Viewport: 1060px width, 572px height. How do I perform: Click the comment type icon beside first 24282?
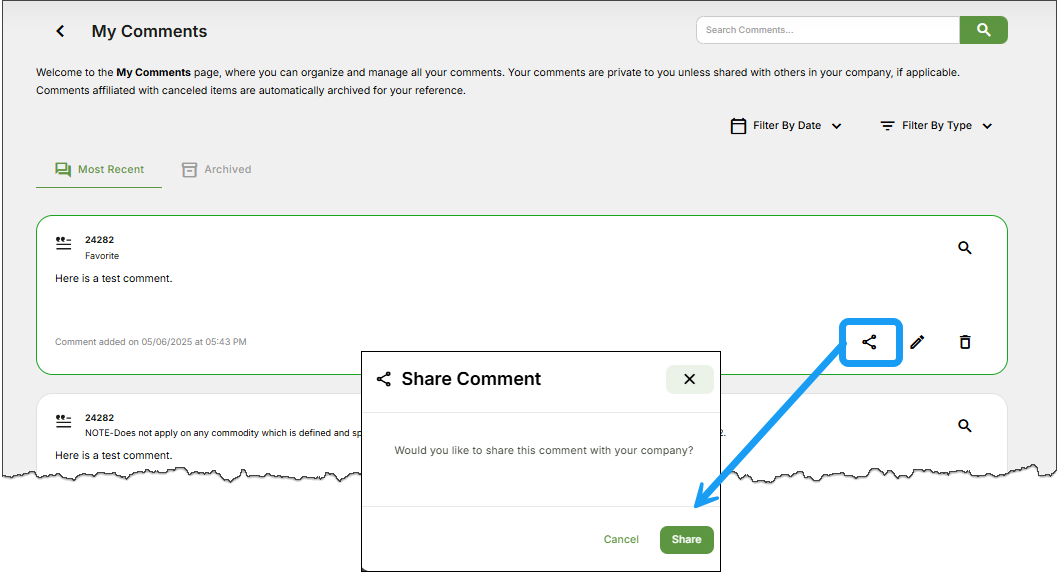coord(64,243)
